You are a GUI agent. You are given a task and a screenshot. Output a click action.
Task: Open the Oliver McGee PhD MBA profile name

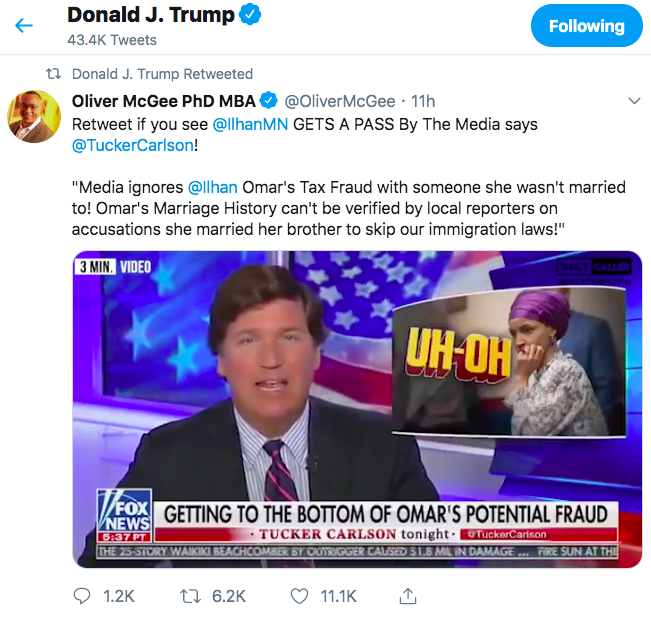[x=164, y=101]
